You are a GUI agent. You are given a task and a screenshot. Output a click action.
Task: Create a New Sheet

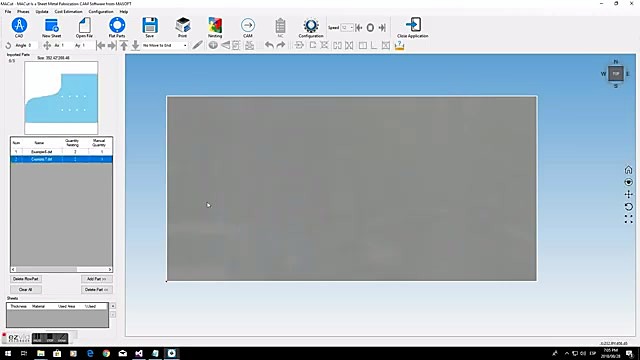pos(51,26)
